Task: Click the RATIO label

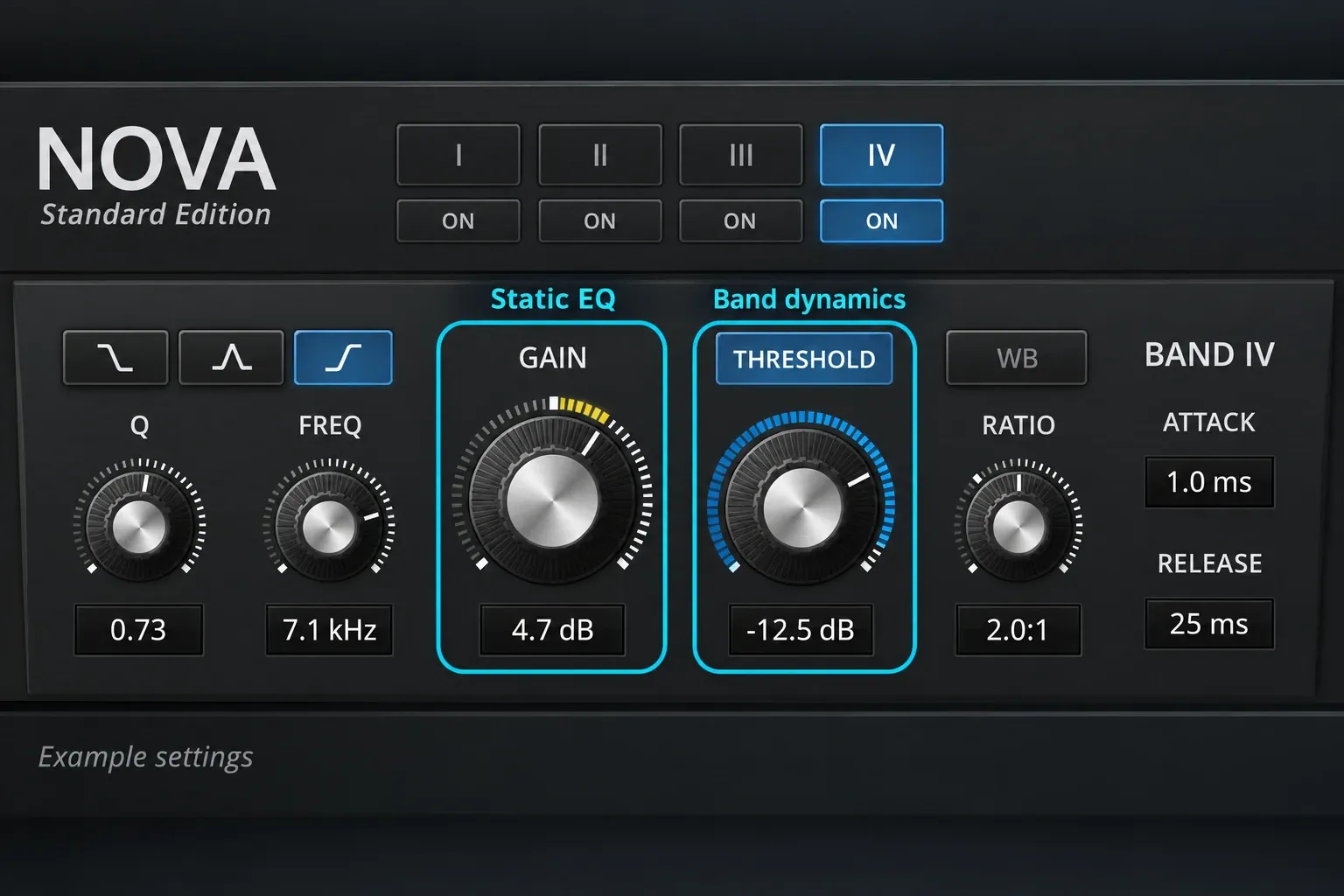Action: point(1018,425)
